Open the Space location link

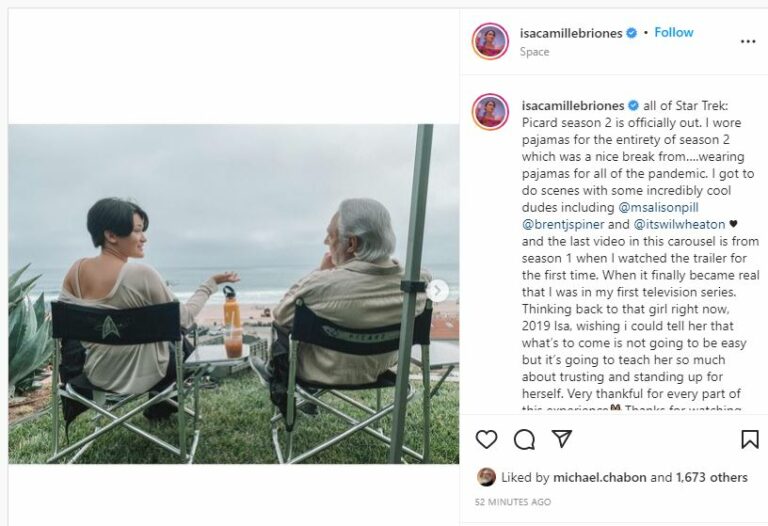click(534, 52)
